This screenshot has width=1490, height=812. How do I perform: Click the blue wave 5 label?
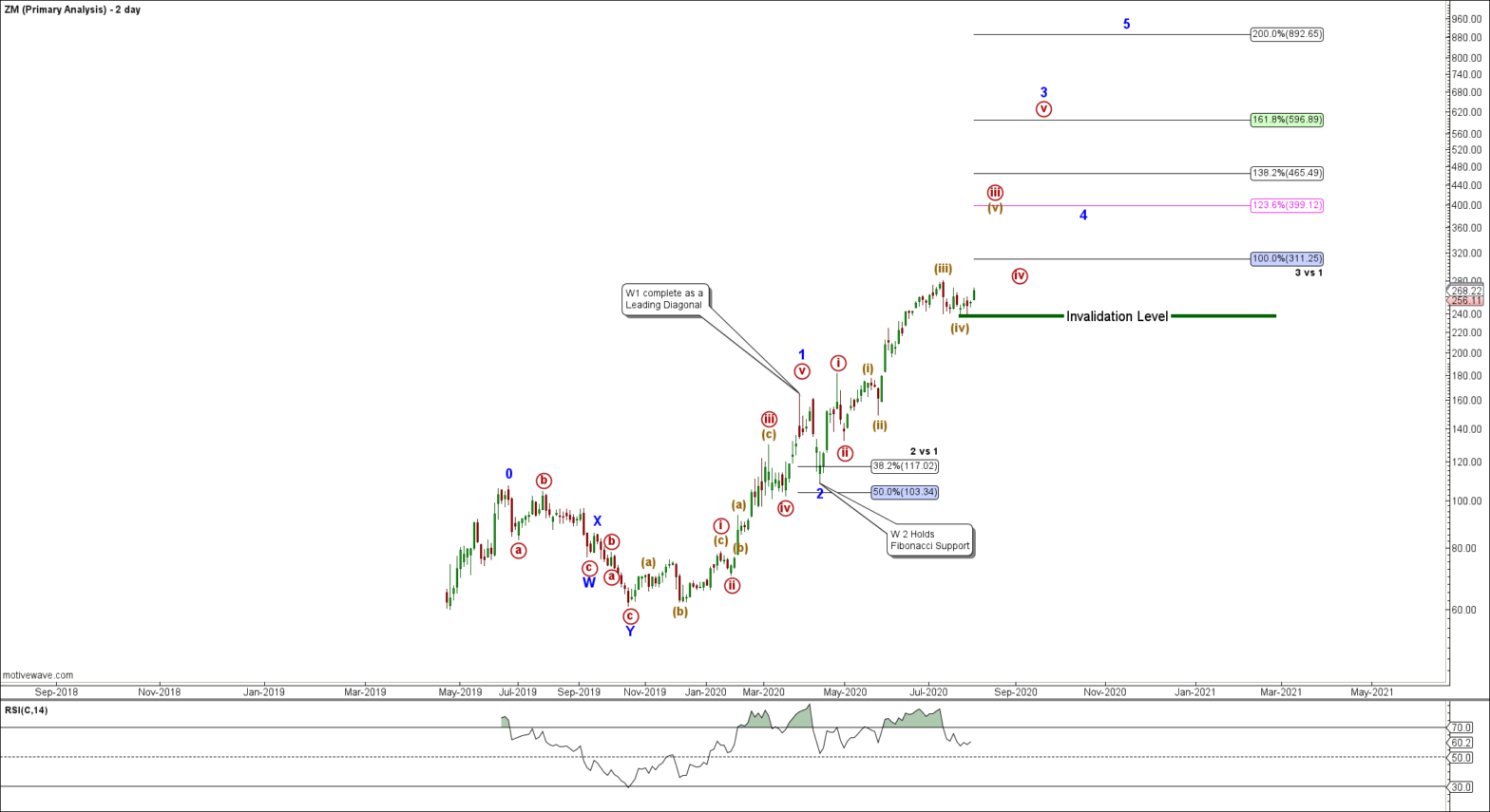[x=1126, y=25]
